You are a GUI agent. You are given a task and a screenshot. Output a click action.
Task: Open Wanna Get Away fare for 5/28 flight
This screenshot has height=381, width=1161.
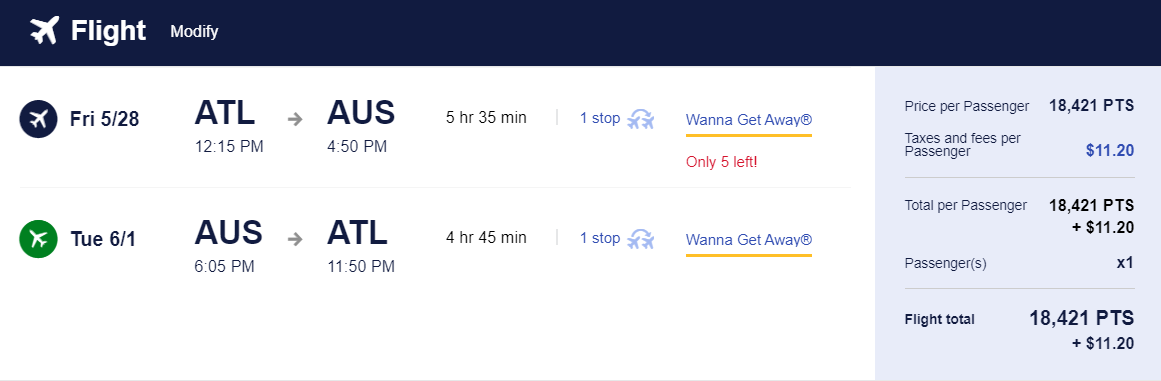tap(749, 119)
